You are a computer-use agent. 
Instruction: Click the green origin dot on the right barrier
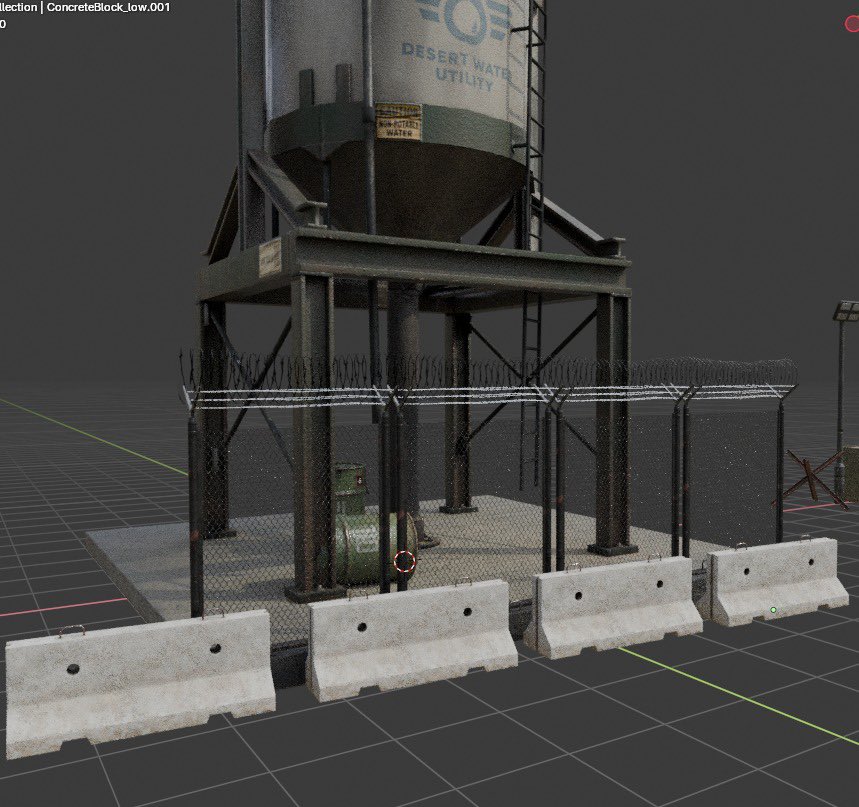[773, 609]
